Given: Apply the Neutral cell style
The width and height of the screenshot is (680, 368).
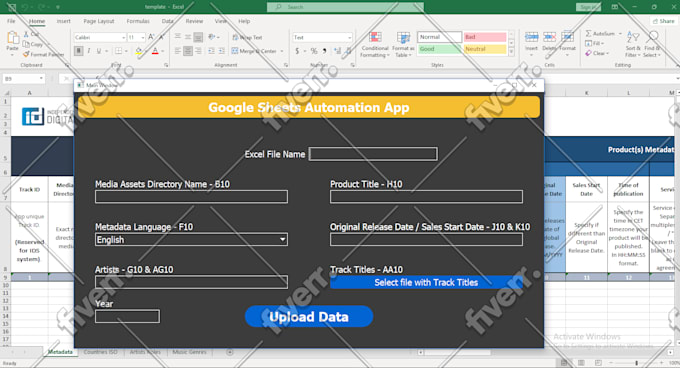Looking at the screenshot, I should pos(484,49).
